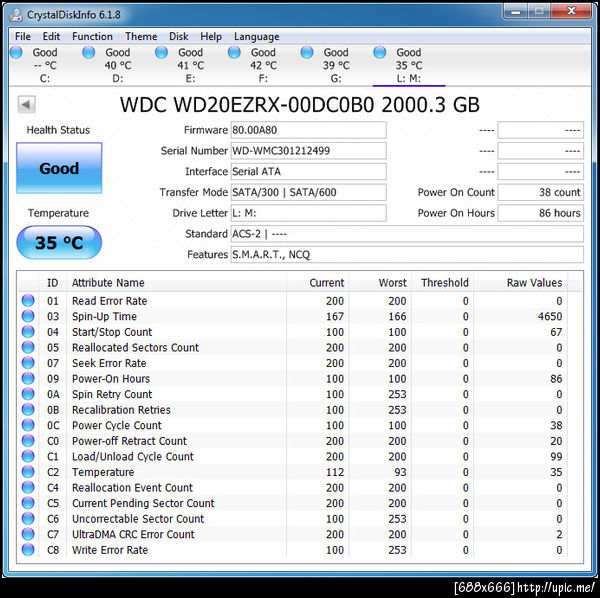Click the Current column header
600x598 pixels.
[x=317, y=283]
